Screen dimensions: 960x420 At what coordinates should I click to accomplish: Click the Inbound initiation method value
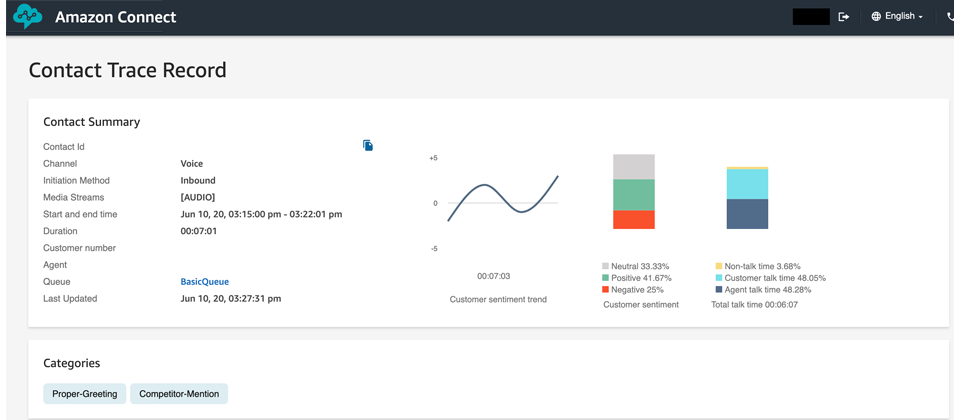(x=198, y=181)
